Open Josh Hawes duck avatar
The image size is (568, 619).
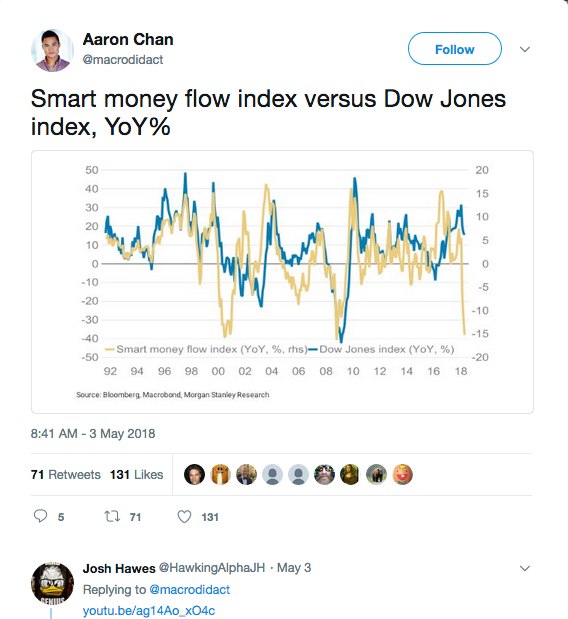click(x=52, y=584)
